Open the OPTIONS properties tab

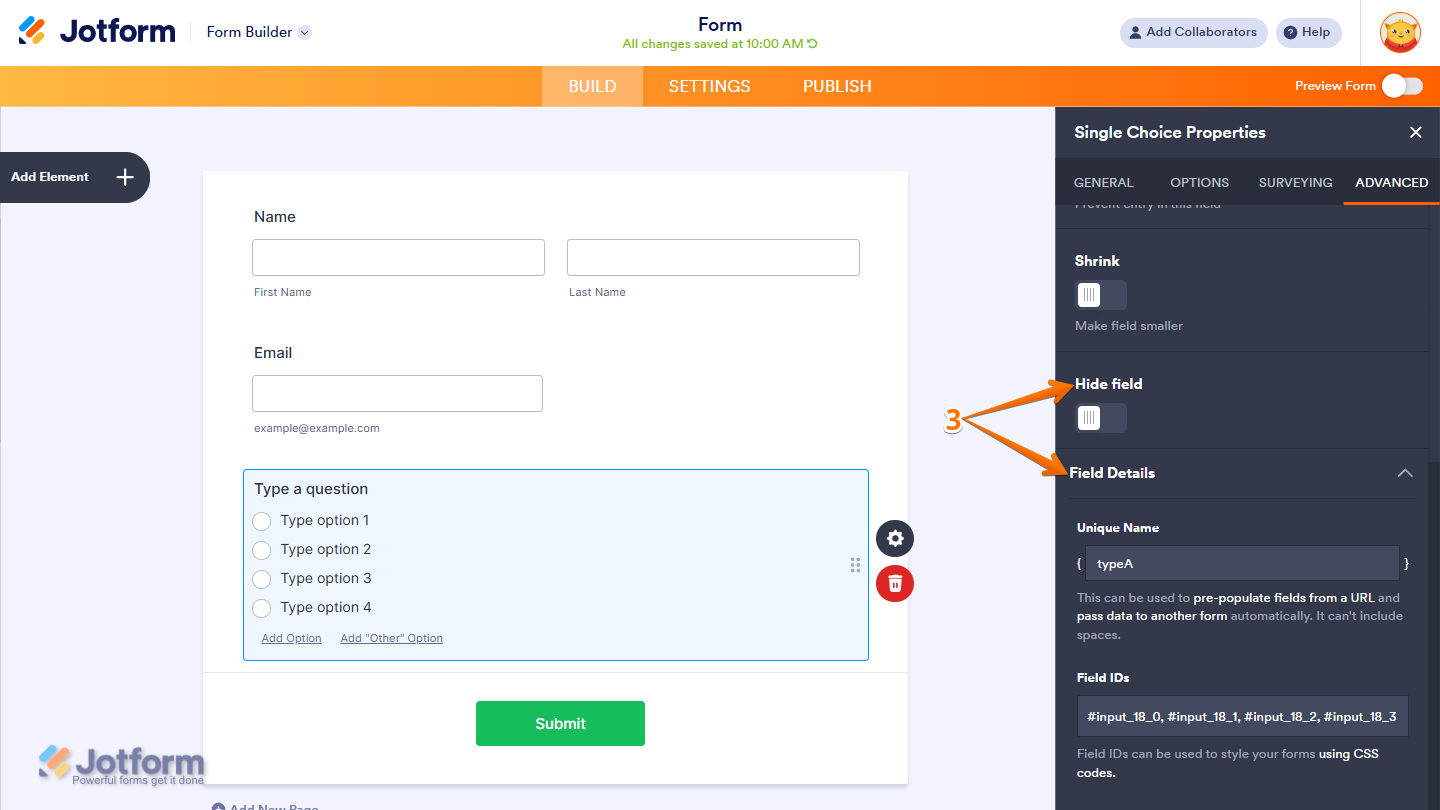point(1199,182)
